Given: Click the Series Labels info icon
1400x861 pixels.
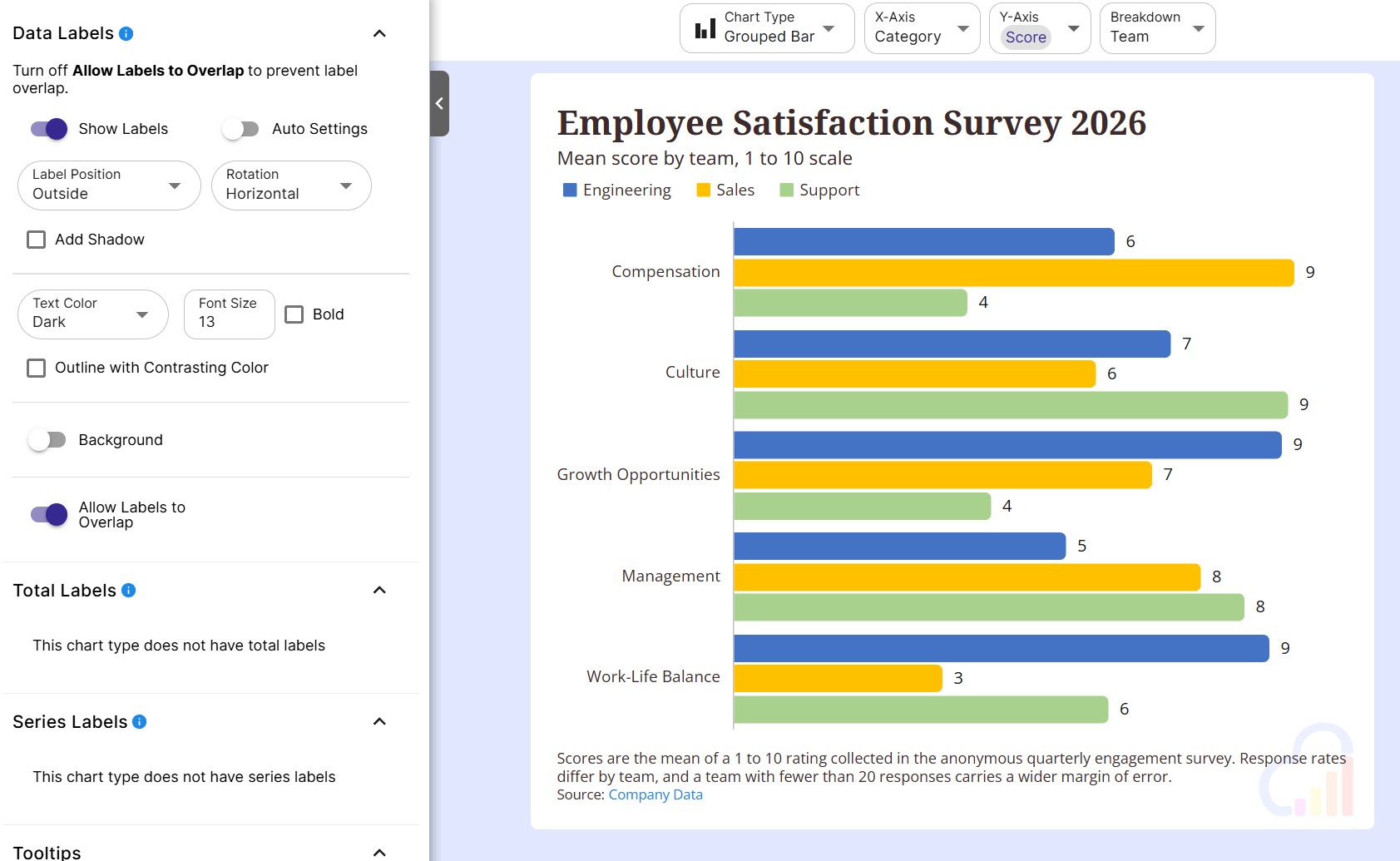Looking at the screenshot, I should tap(140, 721).
